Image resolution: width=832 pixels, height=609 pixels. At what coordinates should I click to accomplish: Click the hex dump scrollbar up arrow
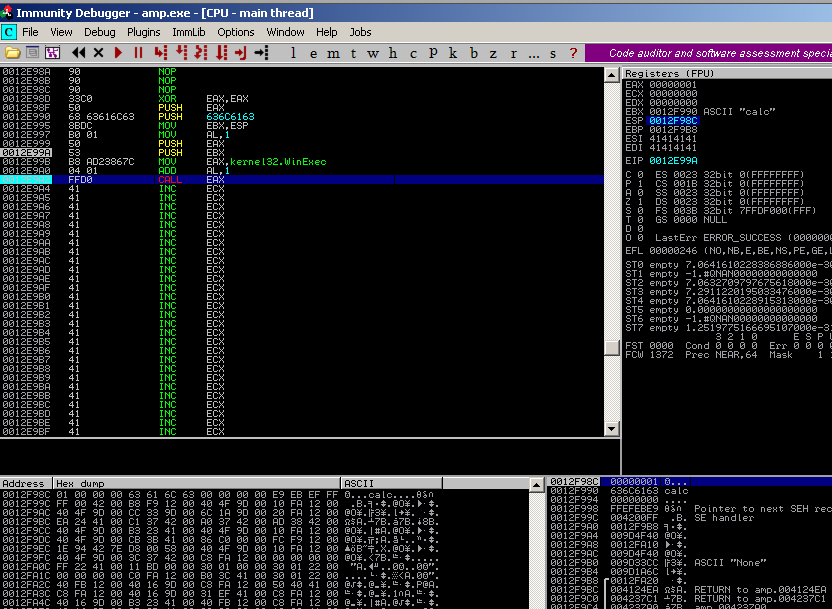(x=536, y=484)
